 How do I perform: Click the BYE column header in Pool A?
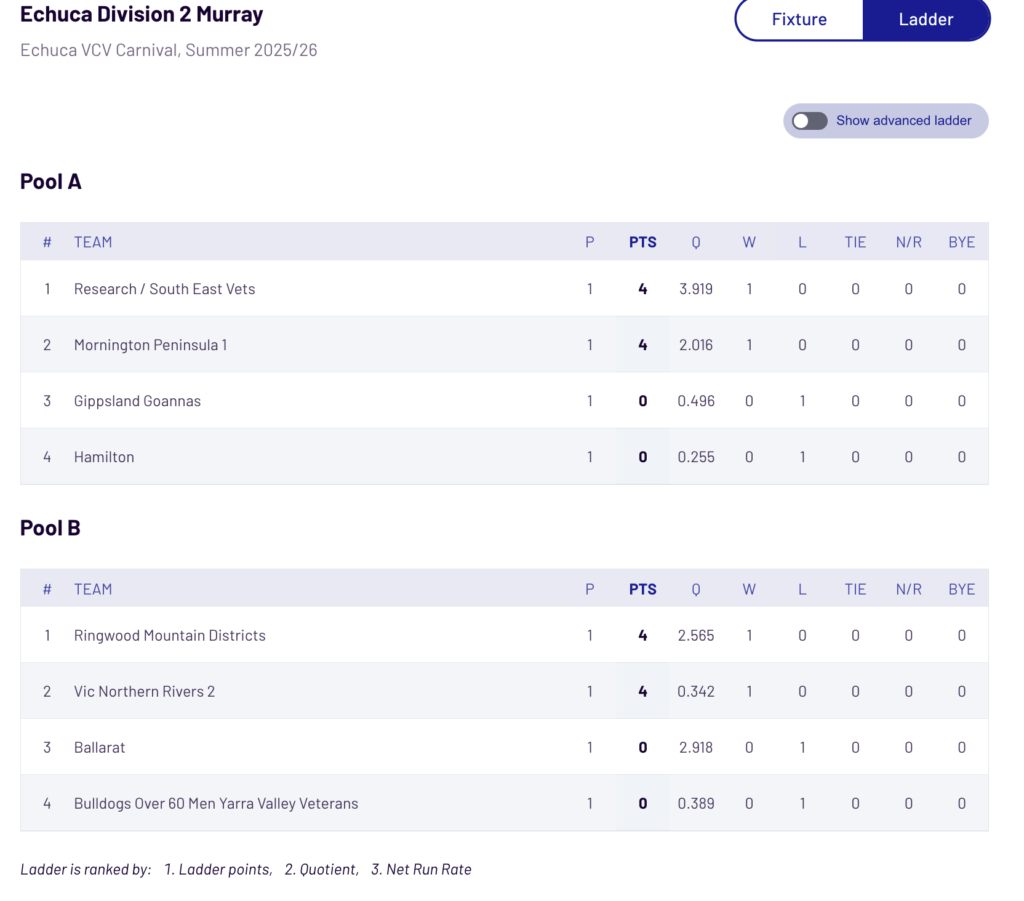(961, 242)
